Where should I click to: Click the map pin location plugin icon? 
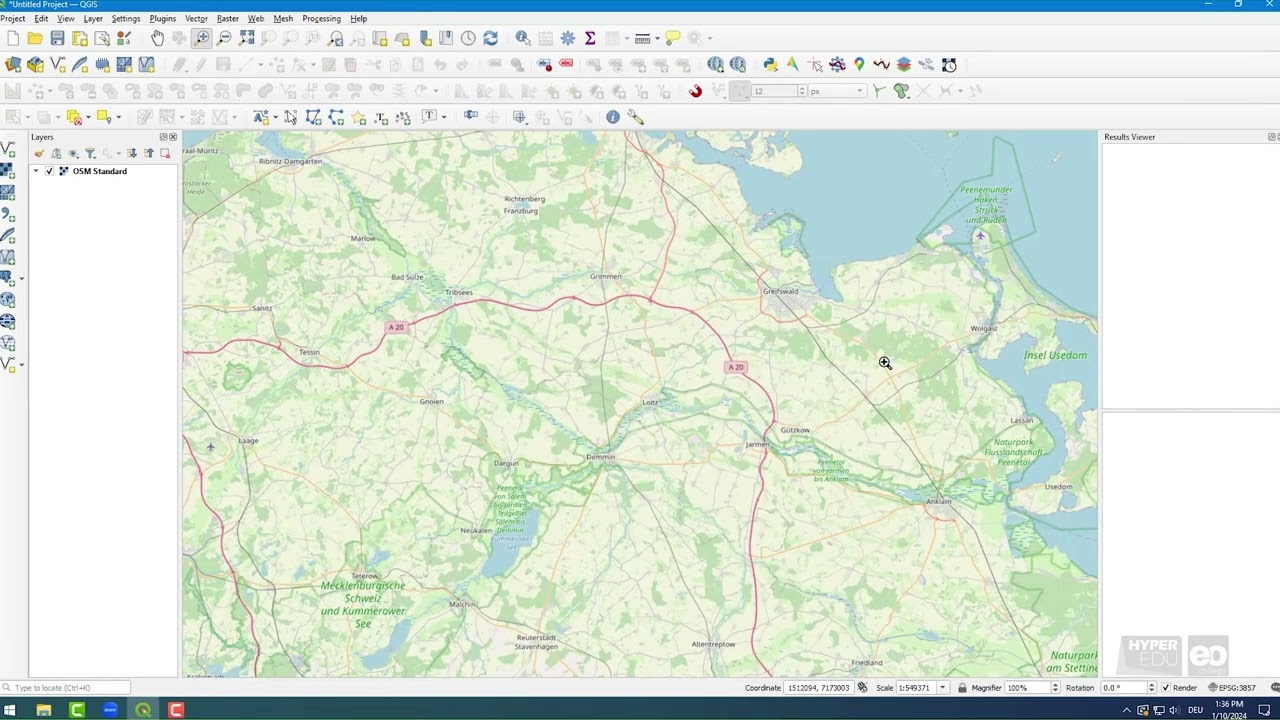(859, 64)
